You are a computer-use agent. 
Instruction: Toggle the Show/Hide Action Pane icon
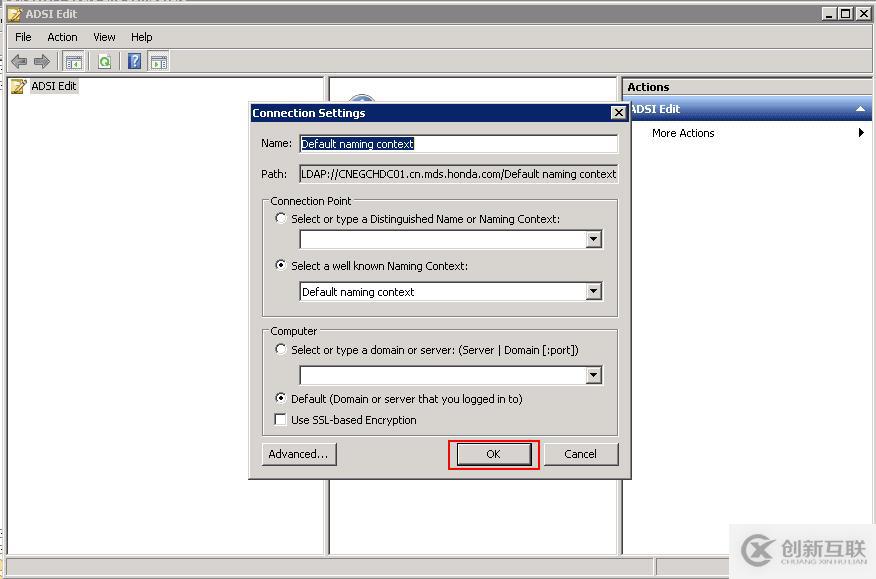tap(158, 62)
